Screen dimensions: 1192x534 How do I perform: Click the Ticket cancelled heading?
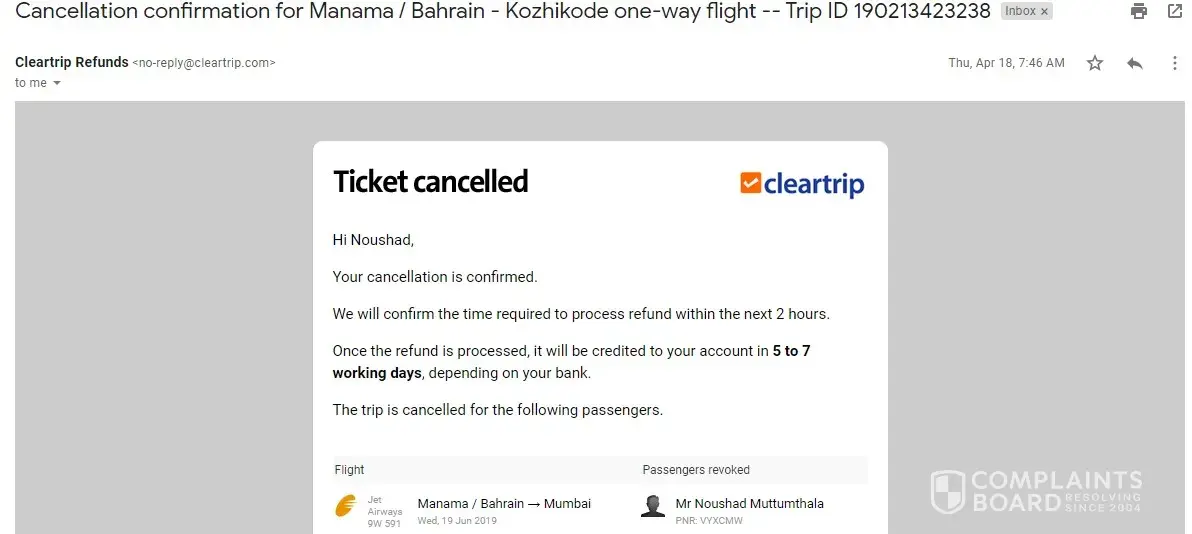pyautogui.click(x=430, y=182)
